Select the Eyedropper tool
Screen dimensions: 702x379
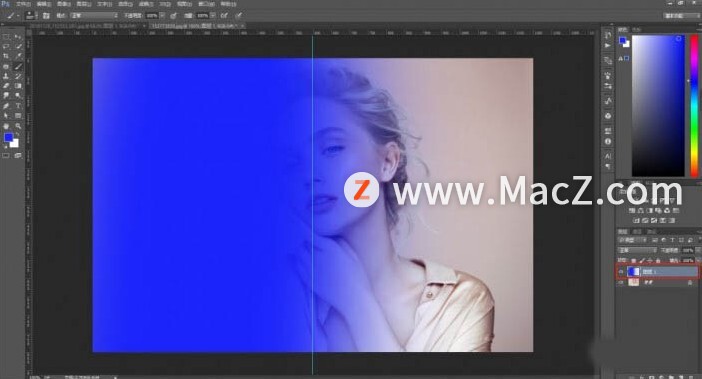coord(18,56)
